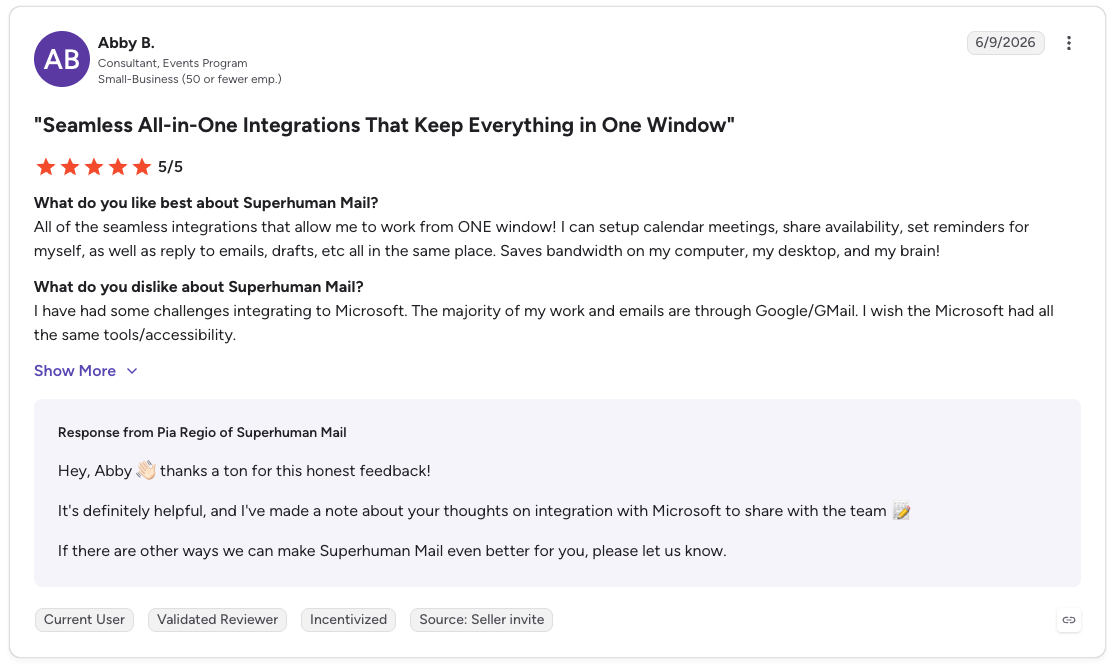Open reviewer name Abby B.

coord(126,43)
